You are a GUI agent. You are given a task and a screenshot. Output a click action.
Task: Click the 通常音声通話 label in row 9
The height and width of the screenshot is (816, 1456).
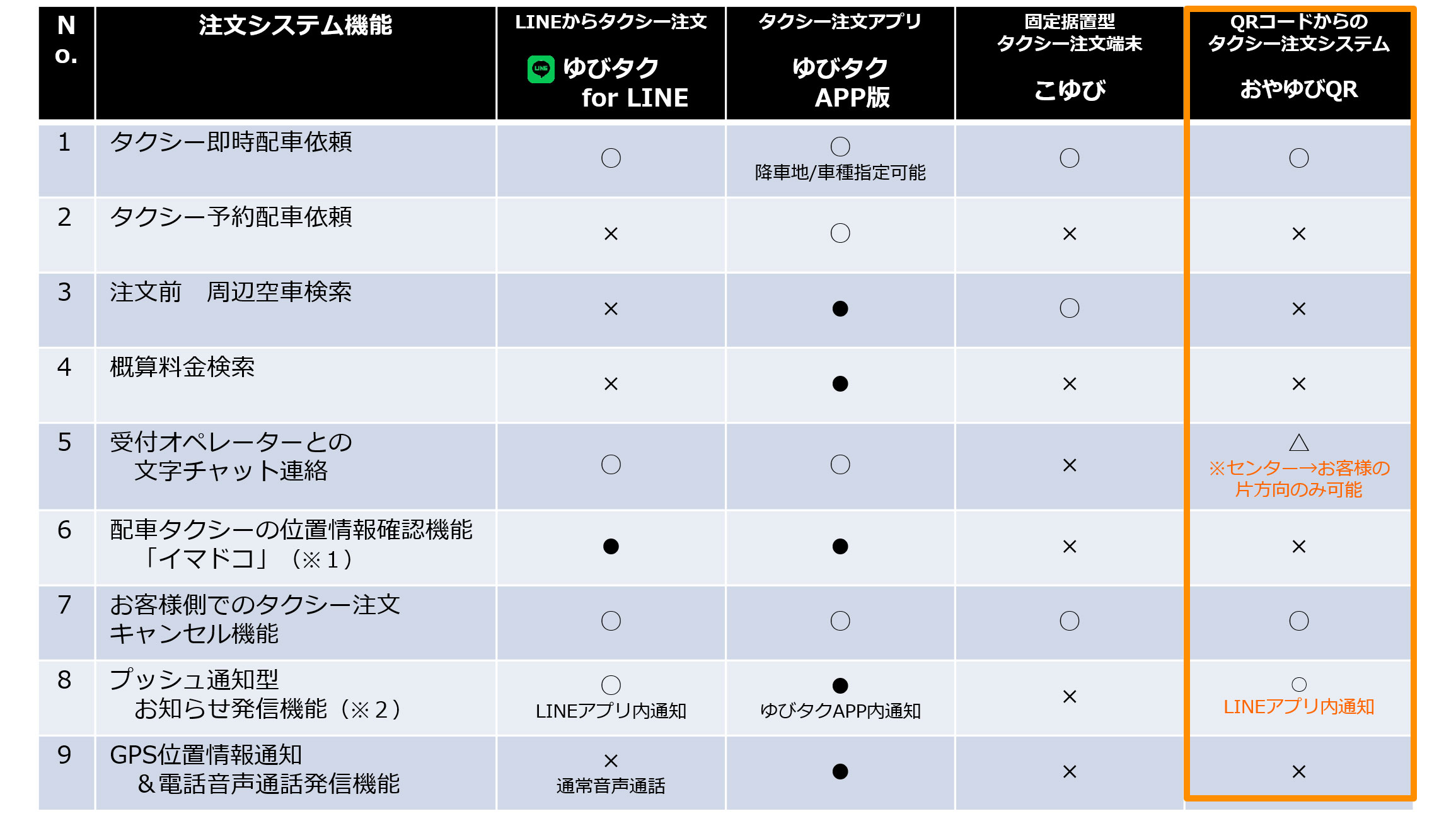[610, 786]
